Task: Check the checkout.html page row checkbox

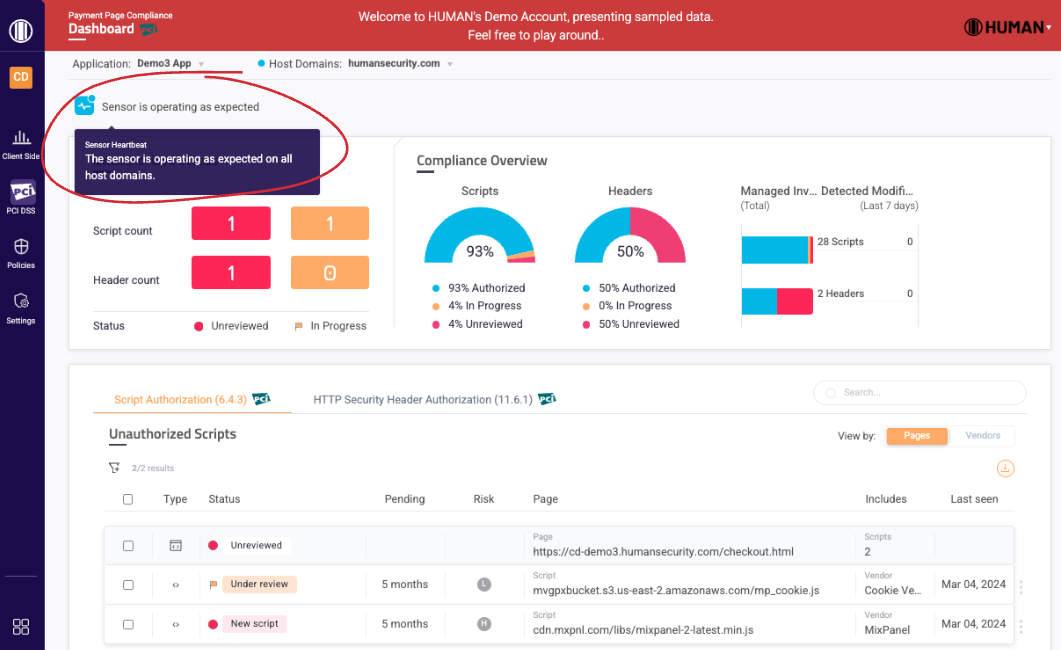Action: (128, 546)
